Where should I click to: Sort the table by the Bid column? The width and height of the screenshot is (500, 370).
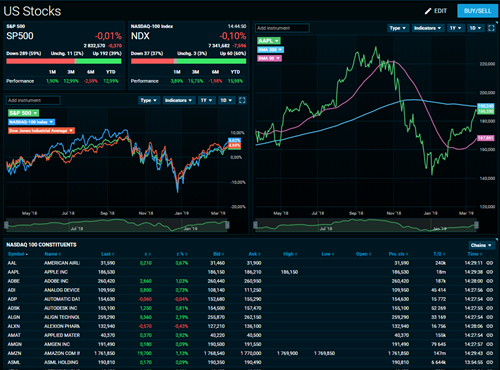click(x=218, y=254)
